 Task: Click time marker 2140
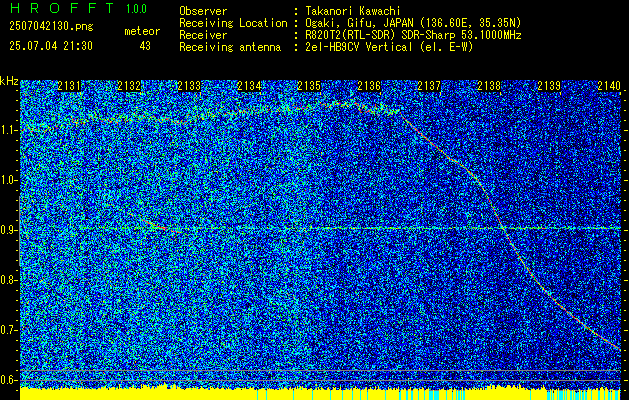click(609, 85)
